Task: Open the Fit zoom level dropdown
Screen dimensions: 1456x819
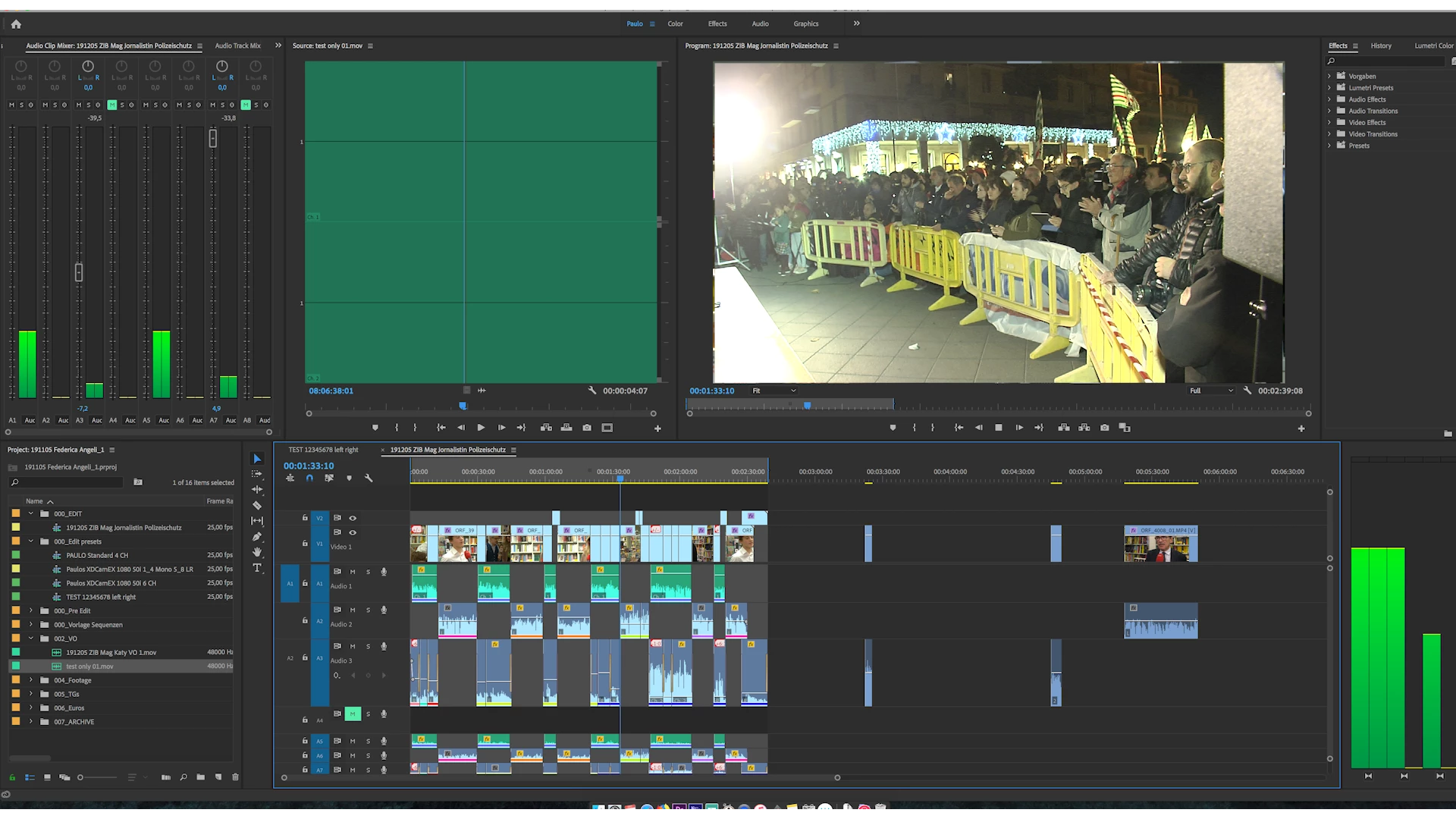Action: 773,391
